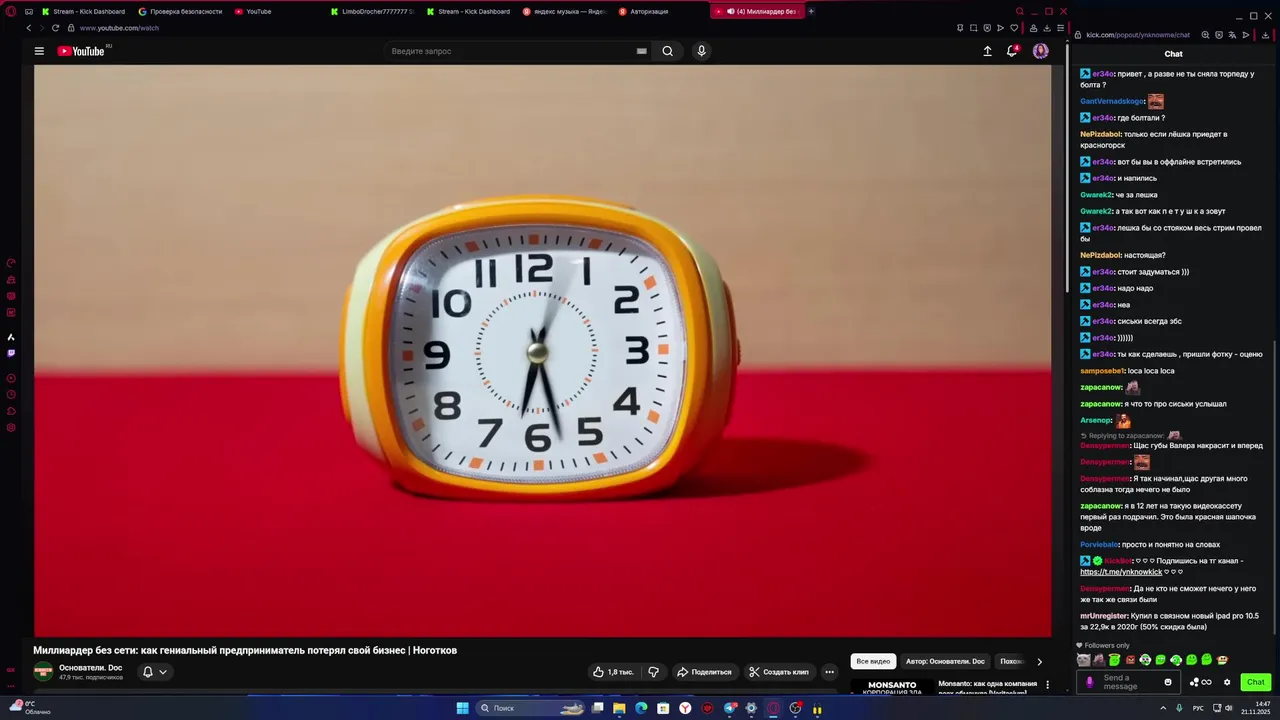Expand subscription bell notification dropdown
1280x720 pixels.
point(154,672)
